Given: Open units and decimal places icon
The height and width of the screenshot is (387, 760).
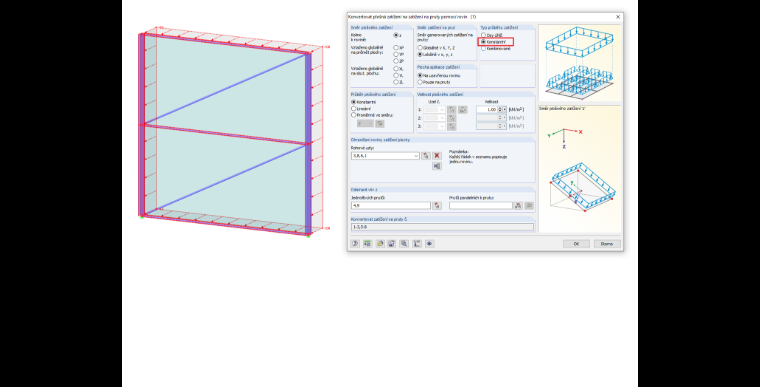Looking at the screenshot, I should [x=367, y=243].
